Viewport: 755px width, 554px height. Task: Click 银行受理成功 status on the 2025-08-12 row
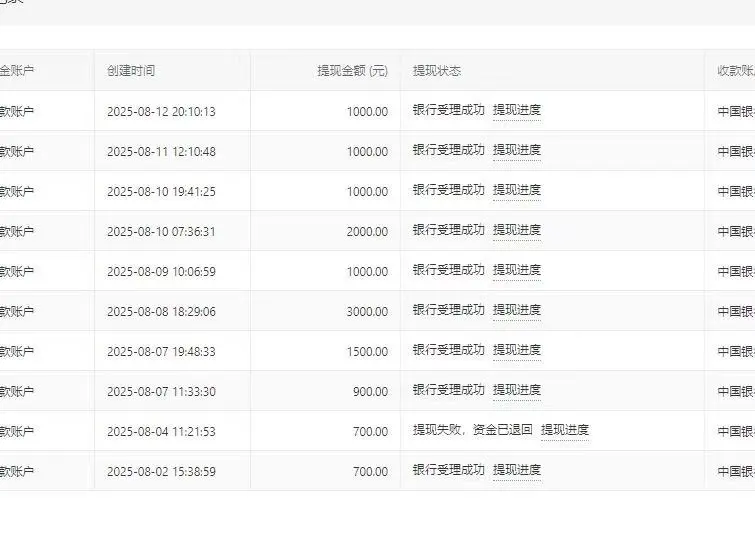click(x=448, y=110)
